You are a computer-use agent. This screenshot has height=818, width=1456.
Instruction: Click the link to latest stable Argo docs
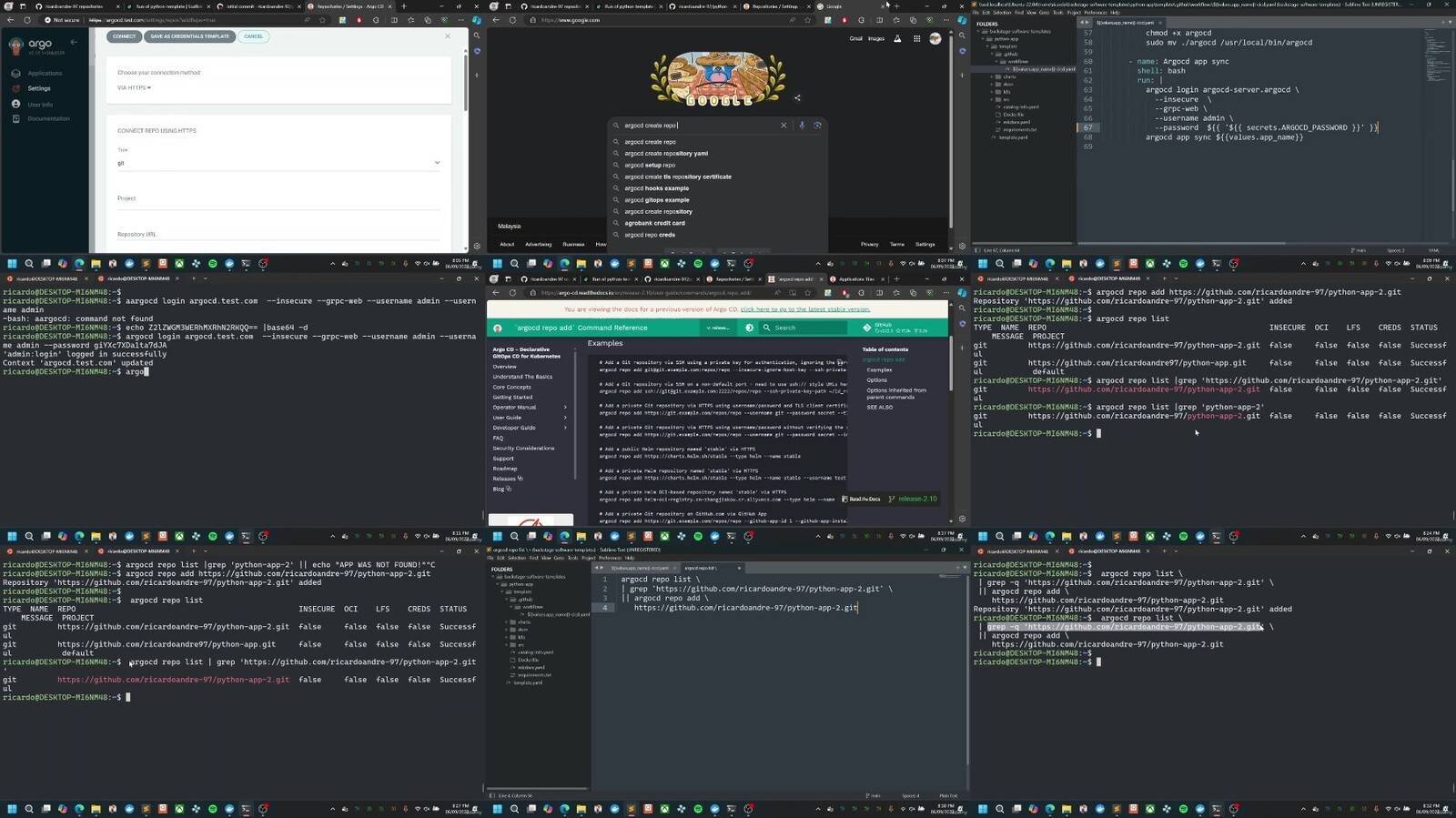(x=804, y=309)
